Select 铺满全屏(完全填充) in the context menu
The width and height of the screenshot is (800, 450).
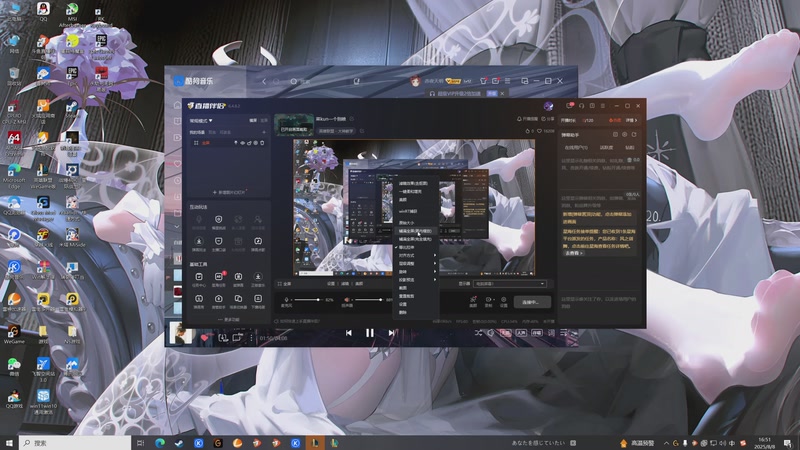click(416, 239)
